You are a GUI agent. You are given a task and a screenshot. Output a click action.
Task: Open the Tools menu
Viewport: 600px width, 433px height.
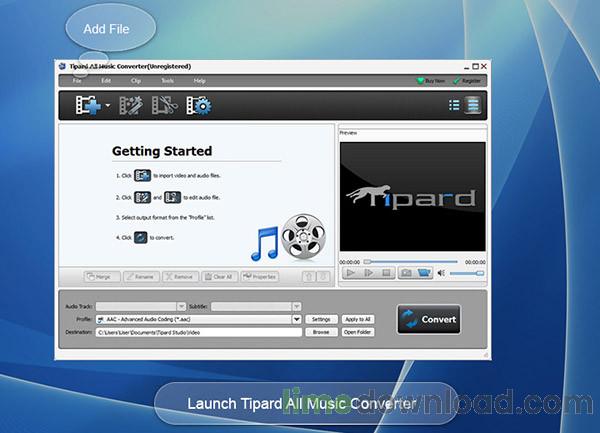167,80
